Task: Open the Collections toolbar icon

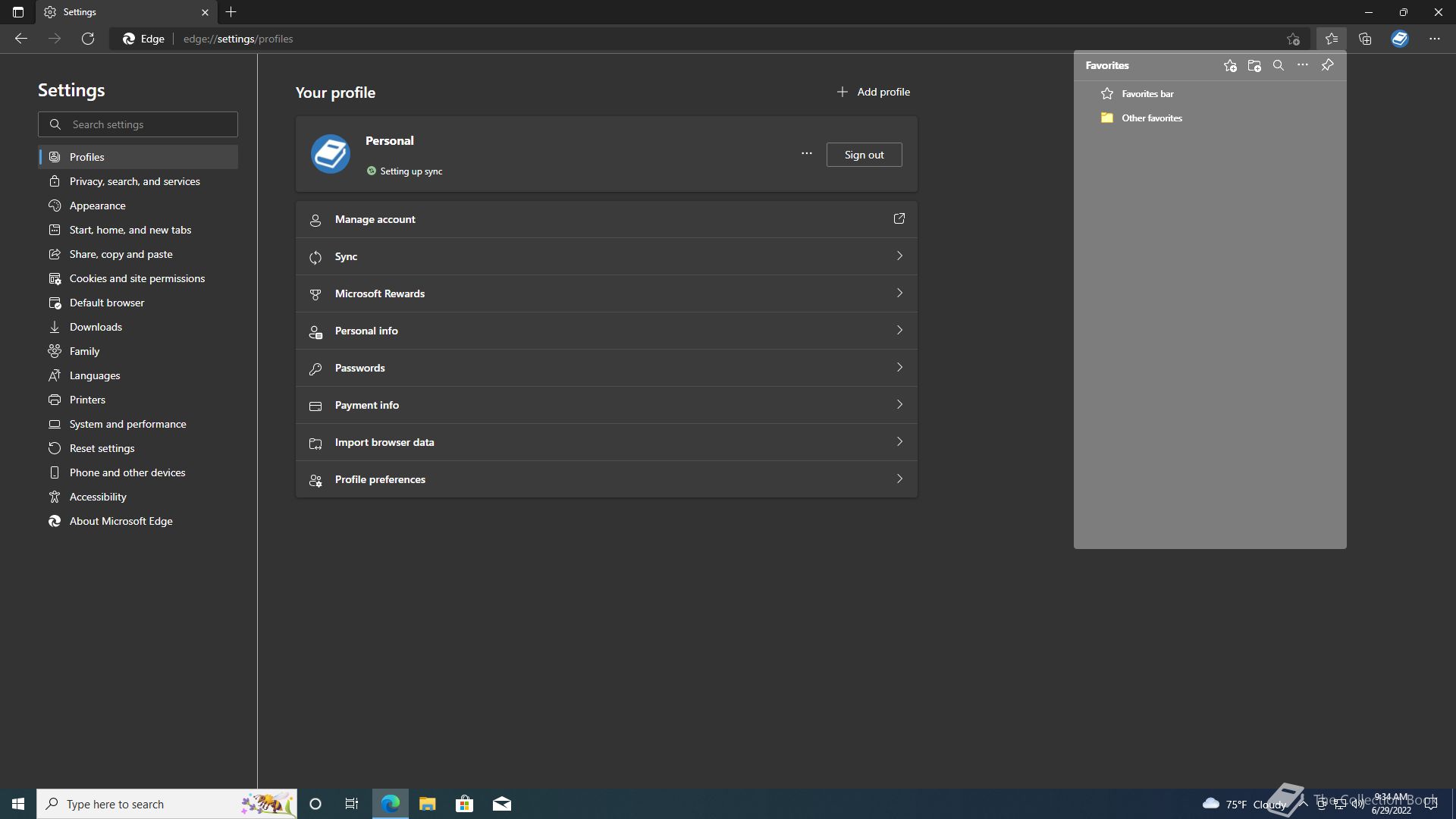Action: click(x=1365, y=39)
